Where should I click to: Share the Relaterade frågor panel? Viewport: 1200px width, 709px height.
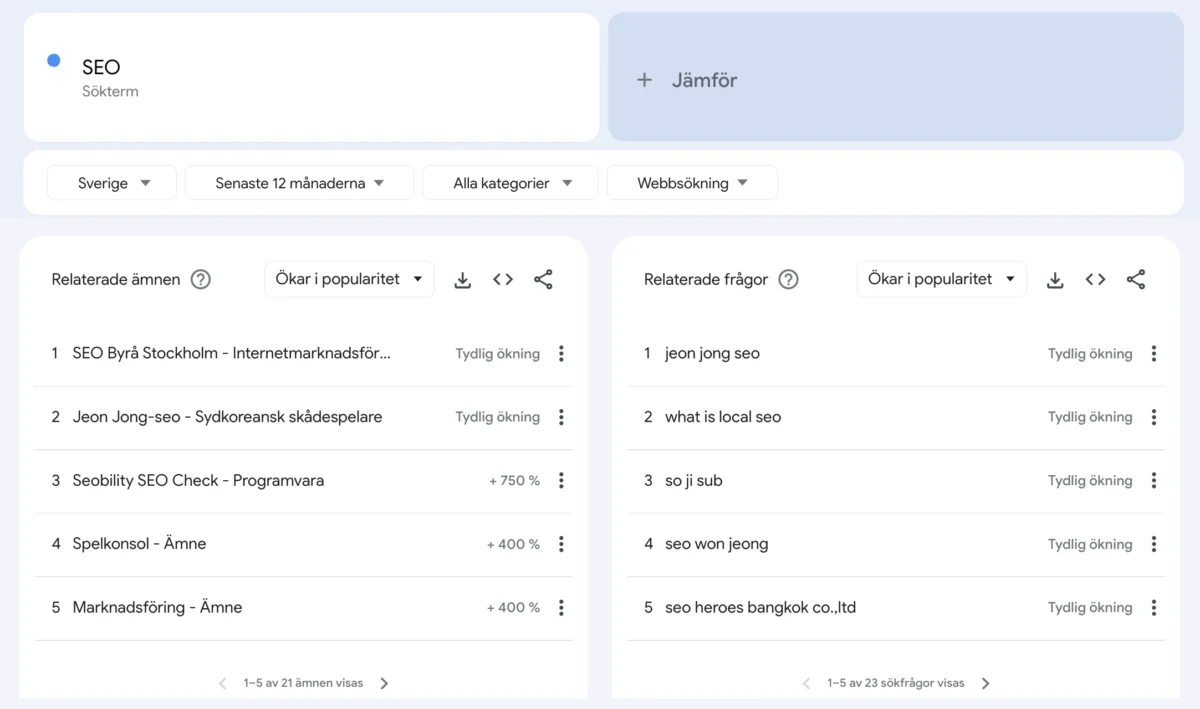click(1136, 280)
